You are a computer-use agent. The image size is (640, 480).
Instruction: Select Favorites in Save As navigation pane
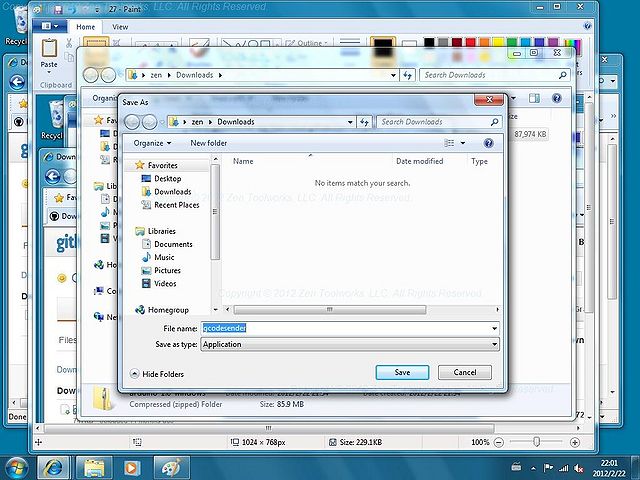[x=162, y=165]
